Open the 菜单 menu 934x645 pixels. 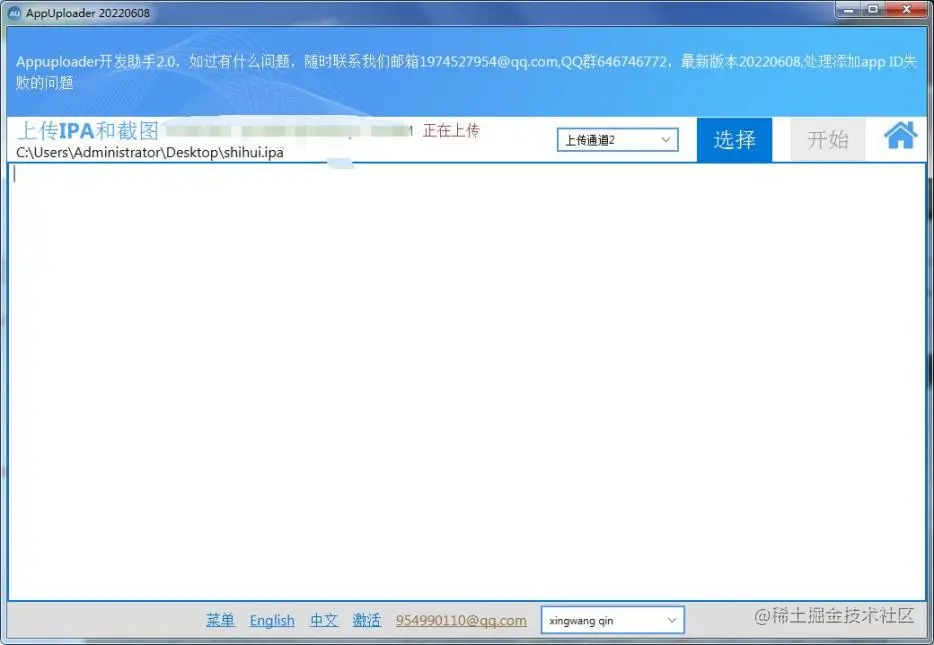point(220,620)
